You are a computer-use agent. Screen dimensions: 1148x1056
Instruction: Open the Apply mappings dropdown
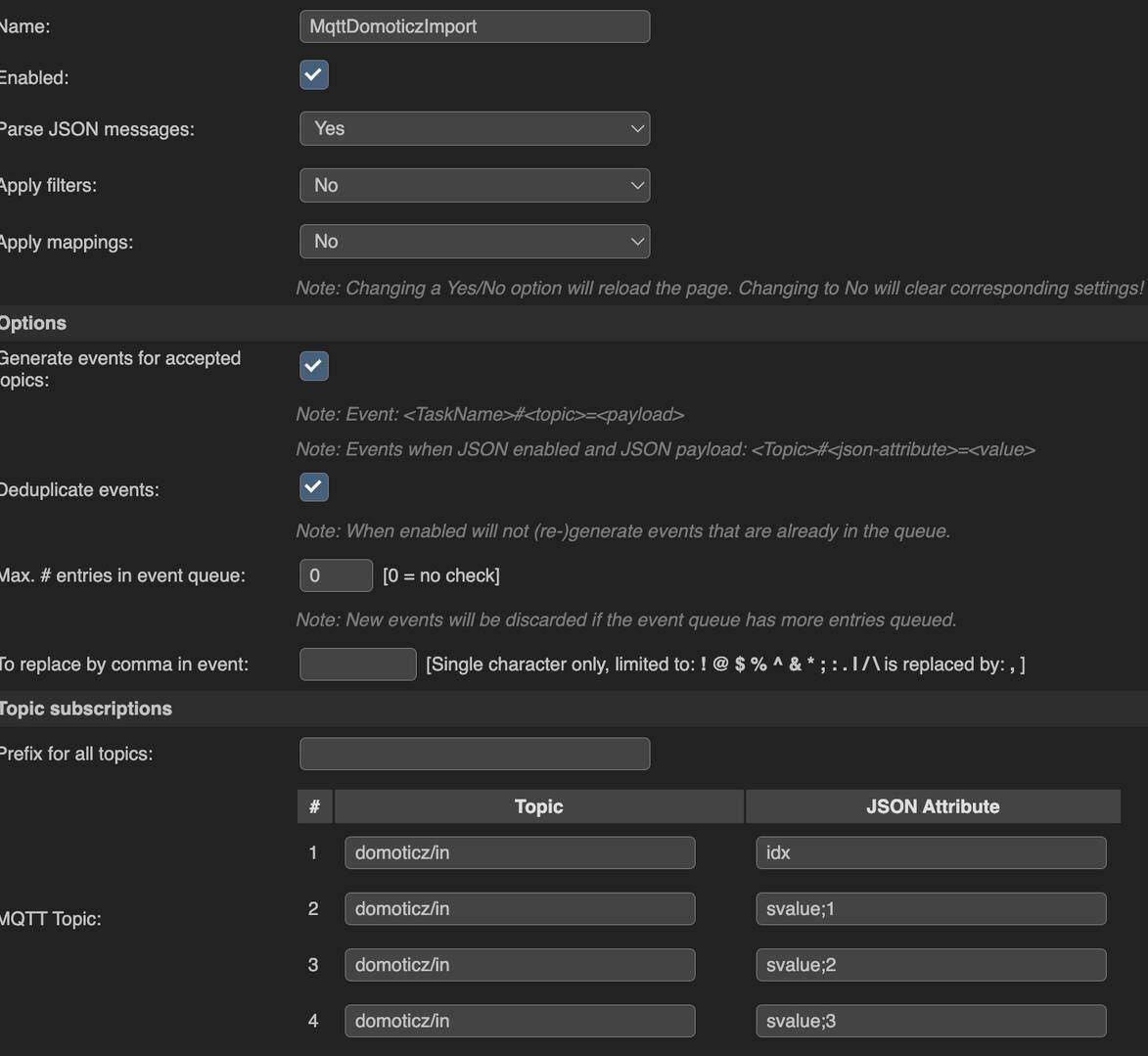475,241
